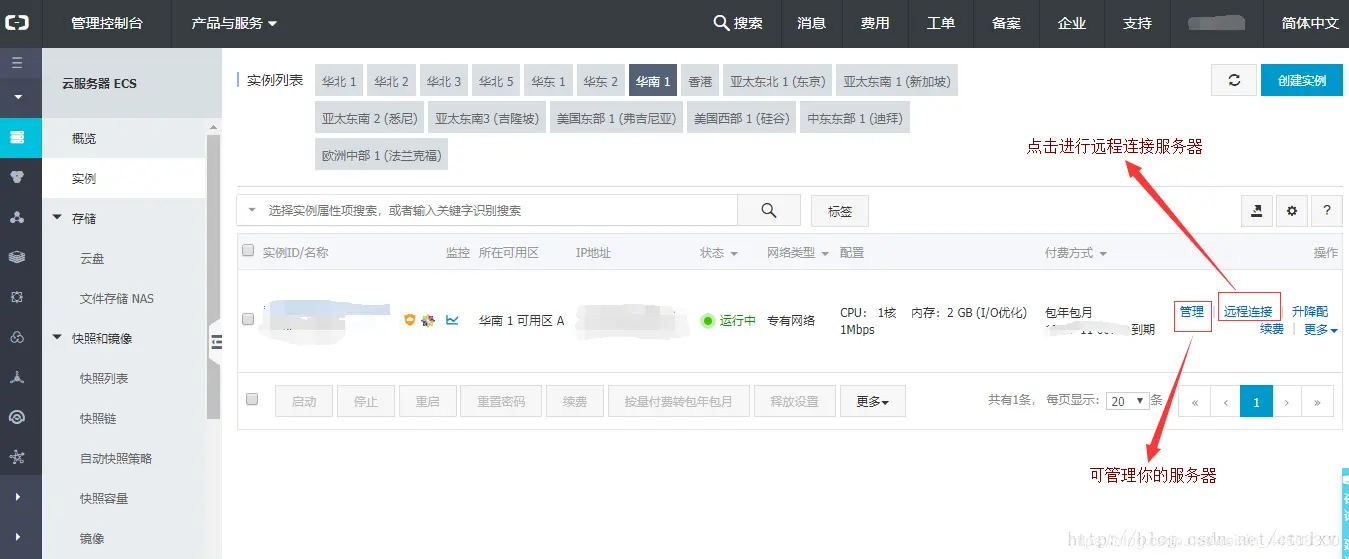Click the search button beside filter input
Screen dimensions: 1349x559
point(769,210)
